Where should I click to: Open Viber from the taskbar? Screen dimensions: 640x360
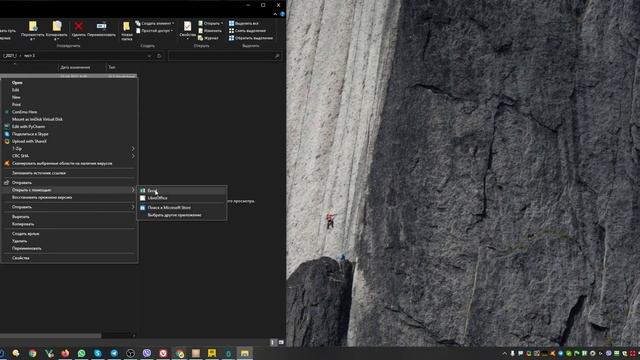(147, 353)
